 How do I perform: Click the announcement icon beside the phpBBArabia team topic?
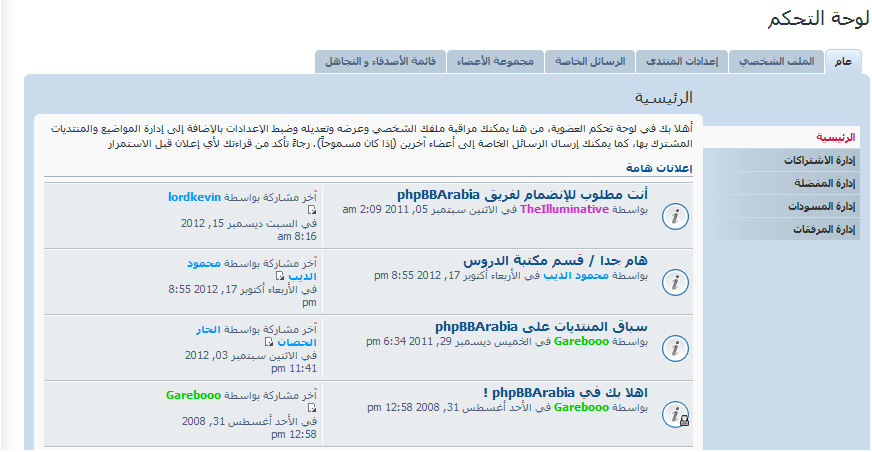[676, 215]
